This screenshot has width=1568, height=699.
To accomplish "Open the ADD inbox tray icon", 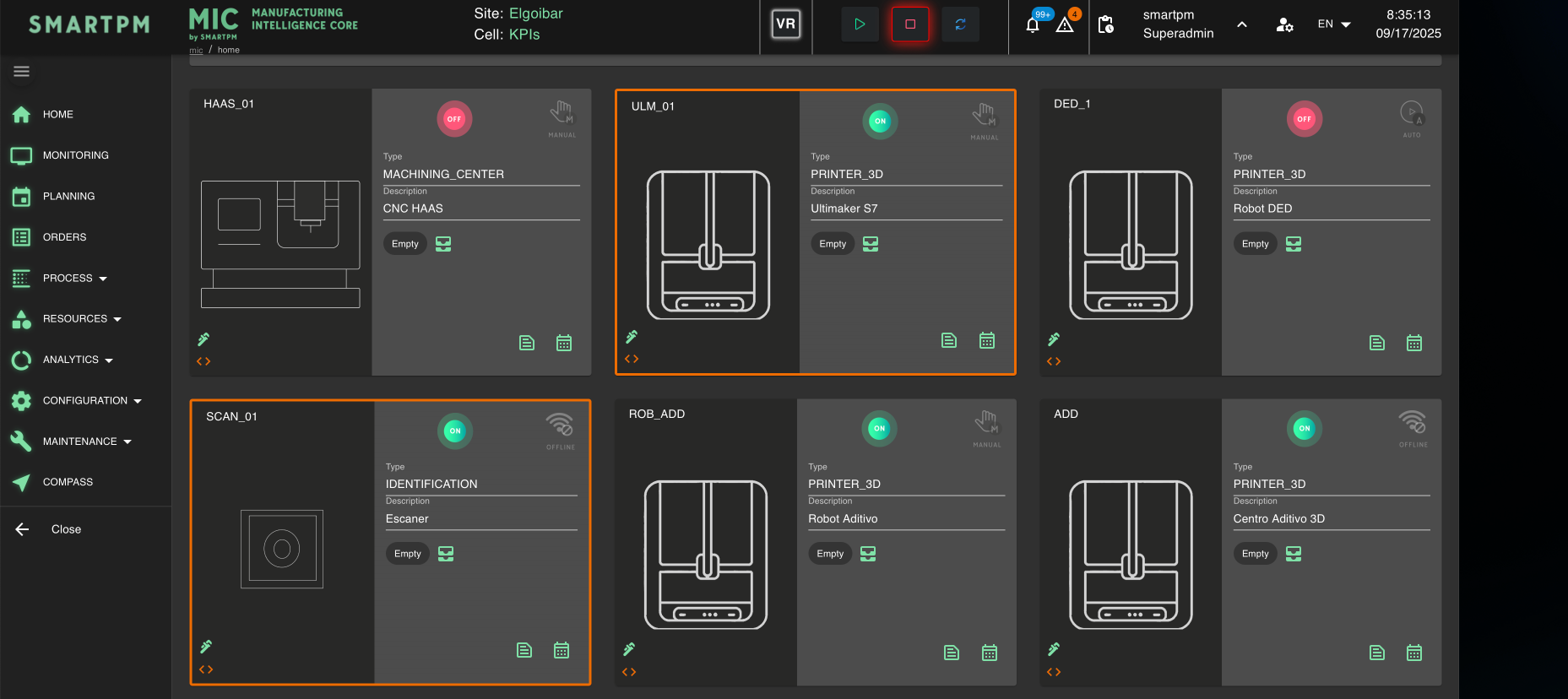I will click(1294, 554).
